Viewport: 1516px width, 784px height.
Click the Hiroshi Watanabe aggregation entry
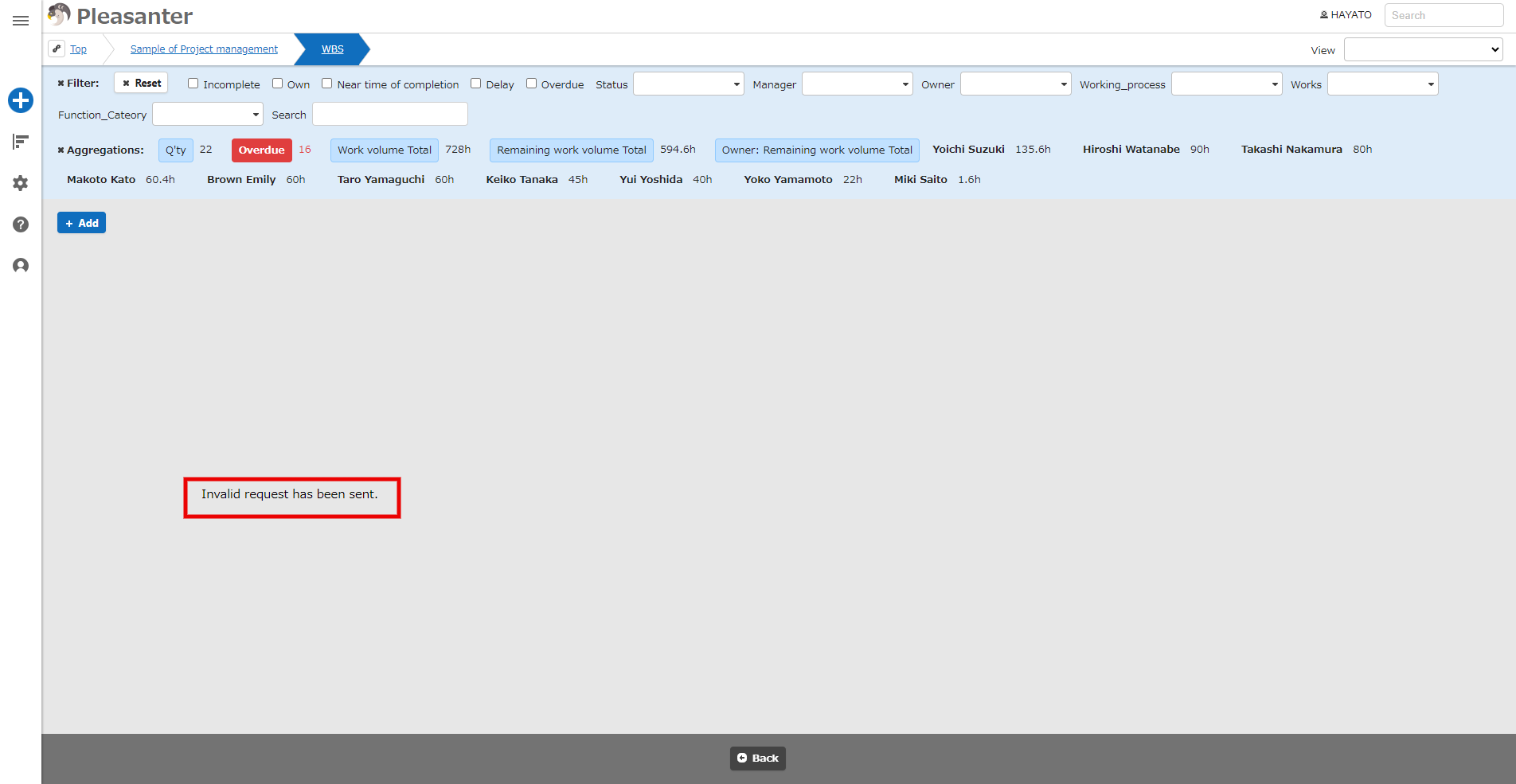(1146, 149)
